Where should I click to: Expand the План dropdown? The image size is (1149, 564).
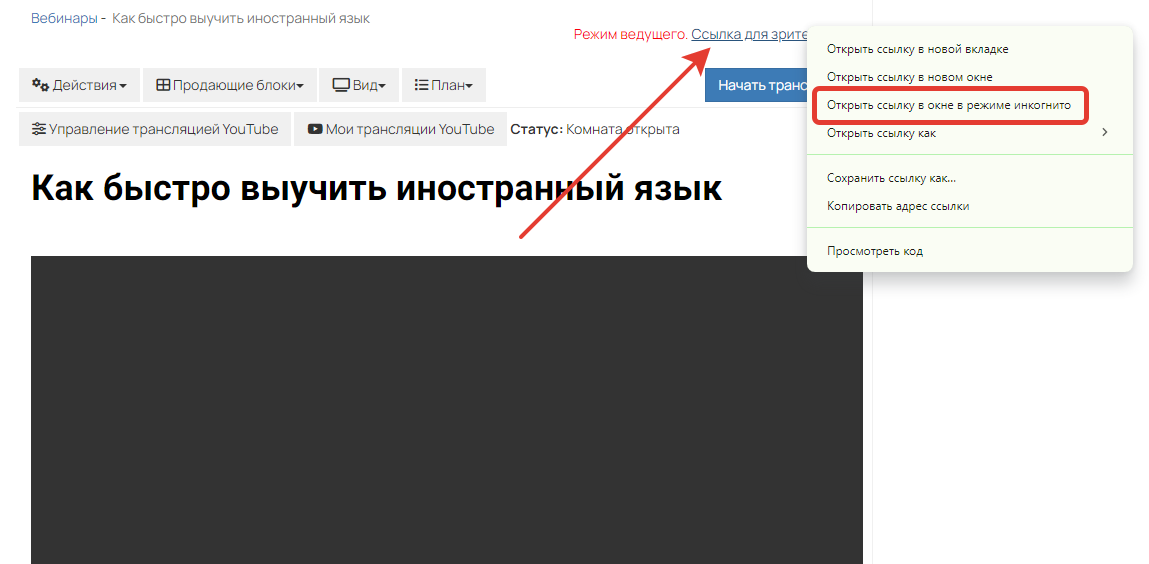443,85
